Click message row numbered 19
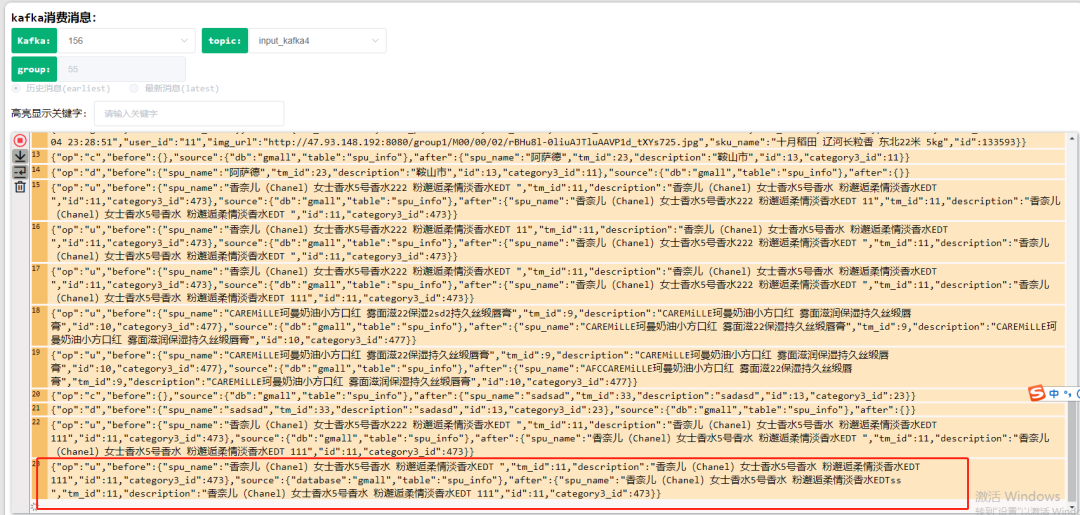 pyautogui.click(x=548, y=367)
